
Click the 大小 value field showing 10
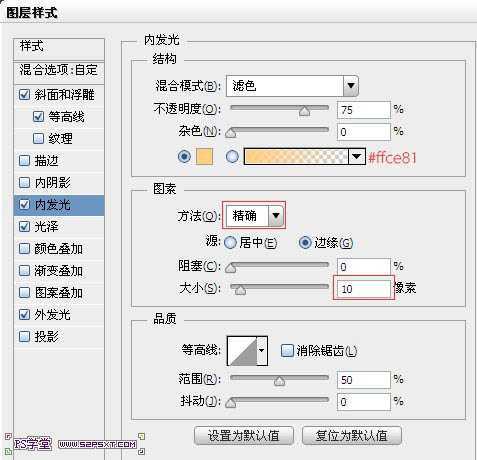tap(364, 288)
